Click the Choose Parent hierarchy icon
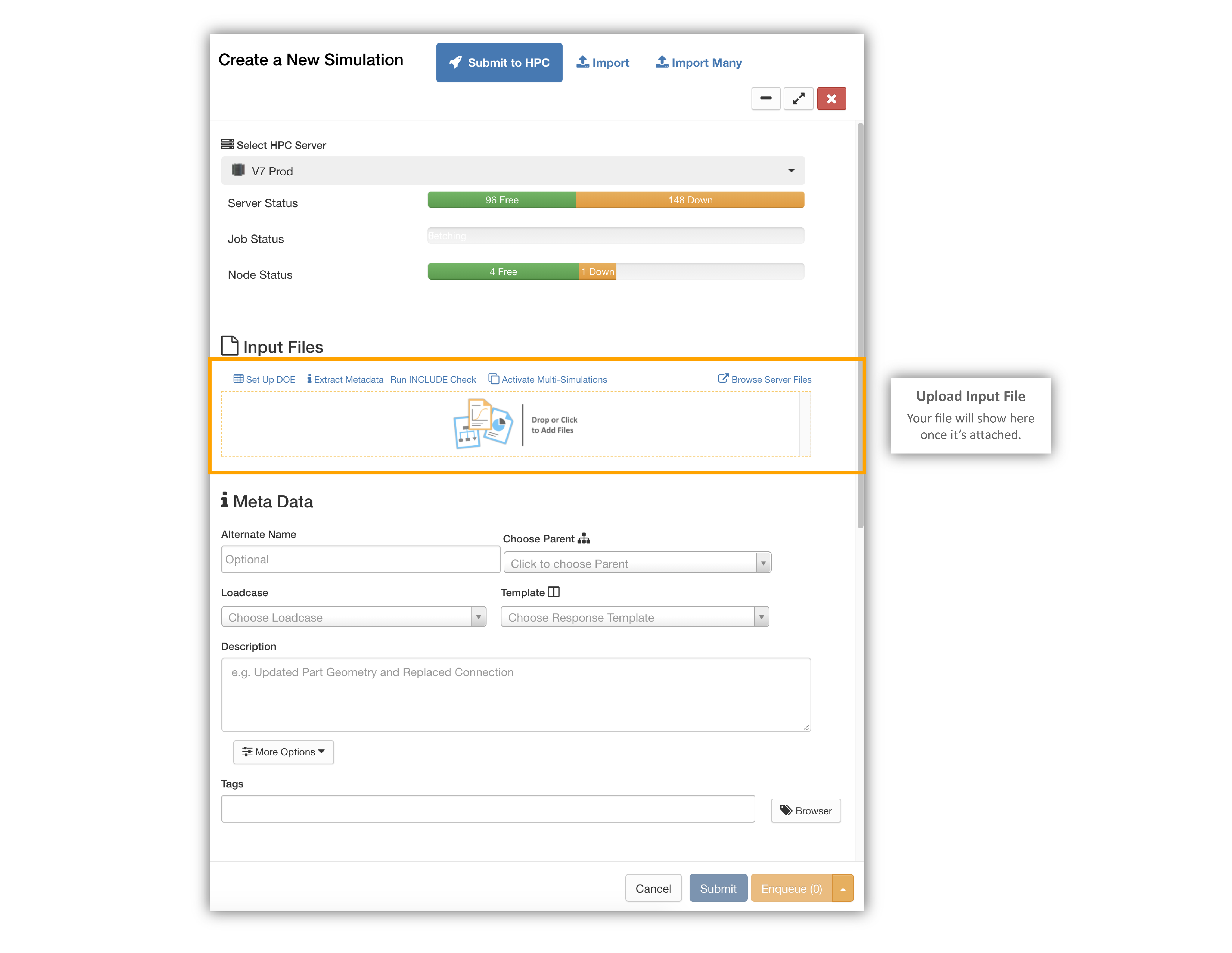Image resolution: width=1232 pixels, height=953 pixels. tap(584, 538)
